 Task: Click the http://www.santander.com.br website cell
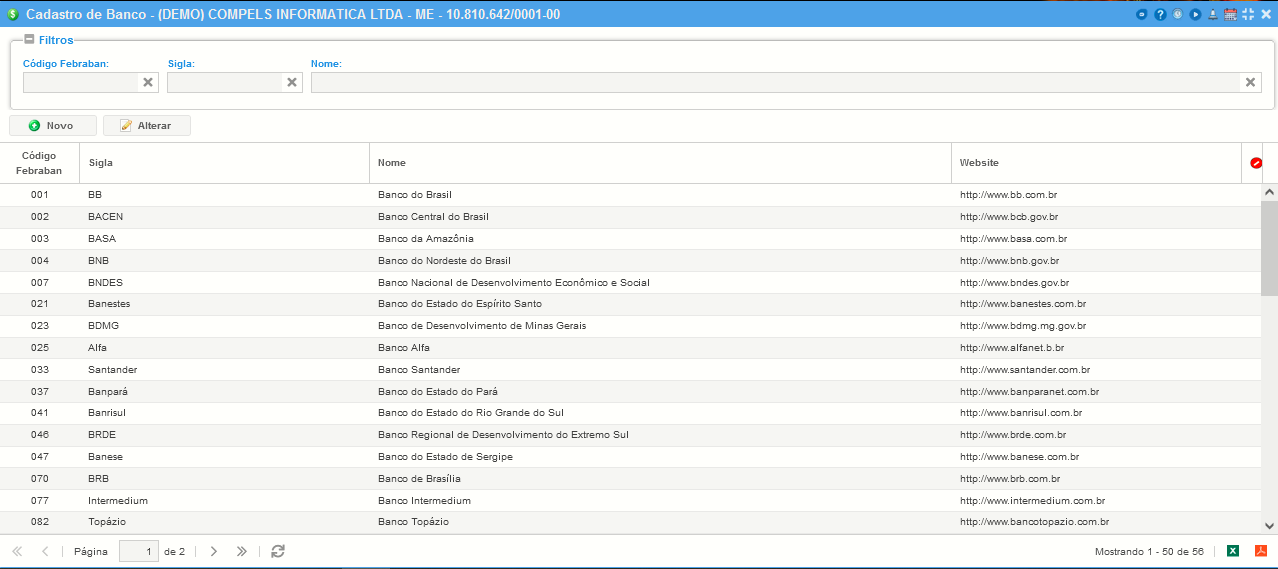tap(1096, 370)
